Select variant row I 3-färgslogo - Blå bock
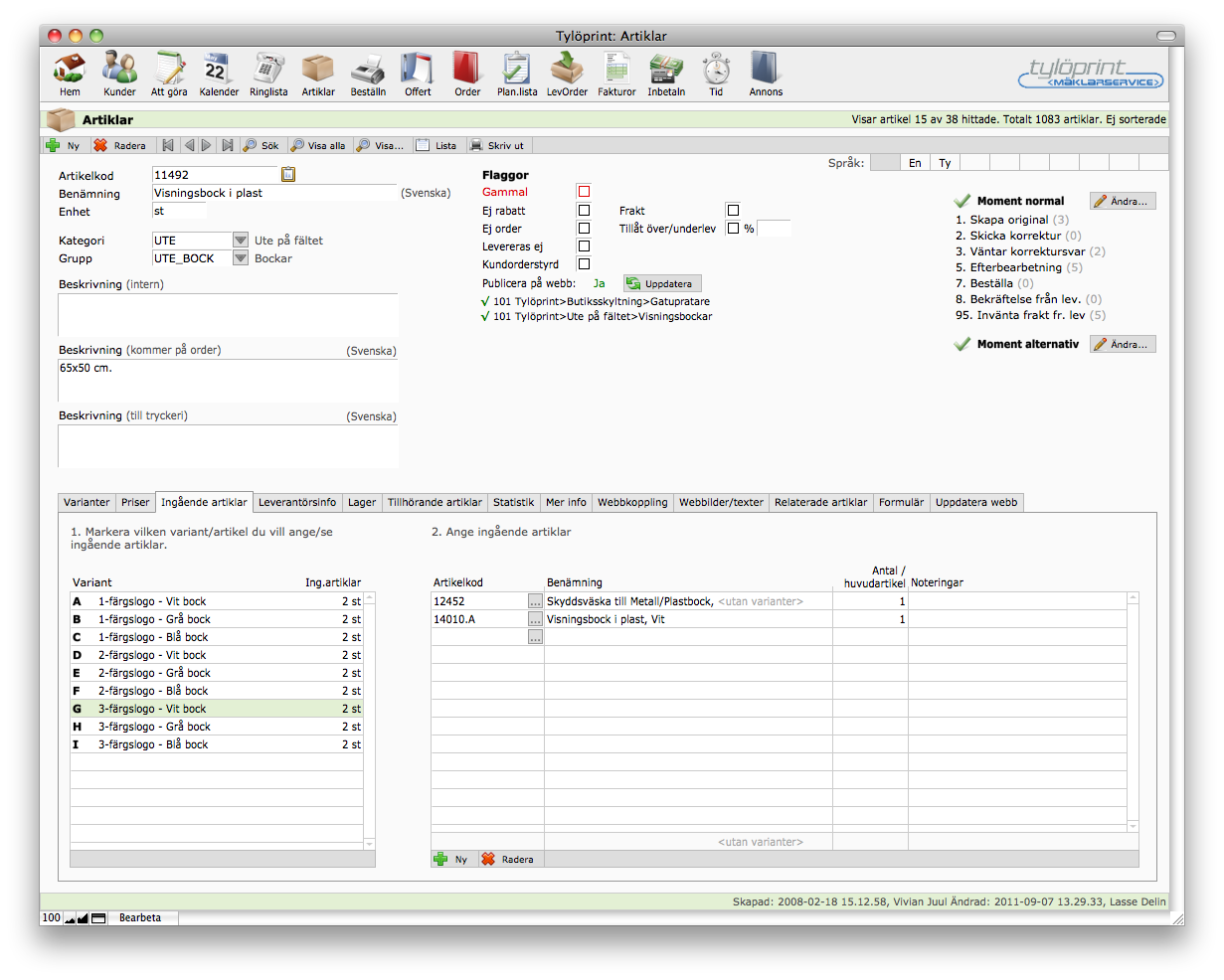Image resolution: width=1224 pixels, height=980 pixels. pyautogui.click(x=217, y=744)
